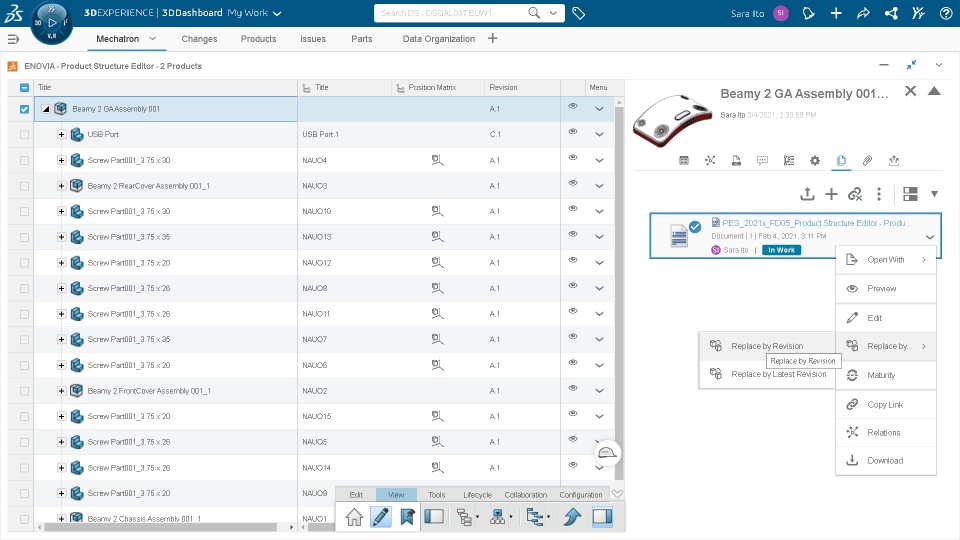Open the search options dropdown arrow

coord(553,13)
